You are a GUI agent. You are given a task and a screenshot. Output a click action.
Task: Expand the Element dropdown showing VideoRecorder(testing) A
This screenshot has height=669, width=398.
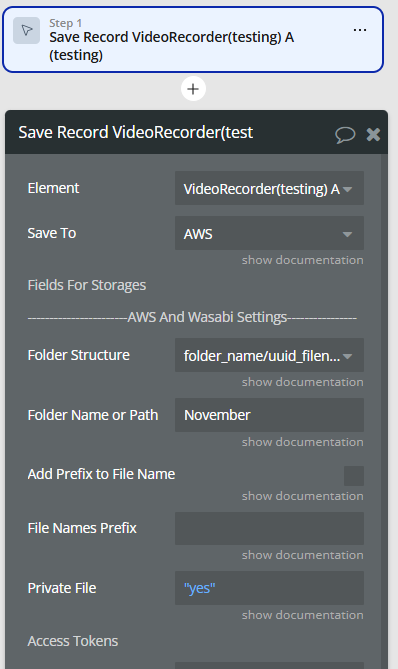click(x=269, y=189)
